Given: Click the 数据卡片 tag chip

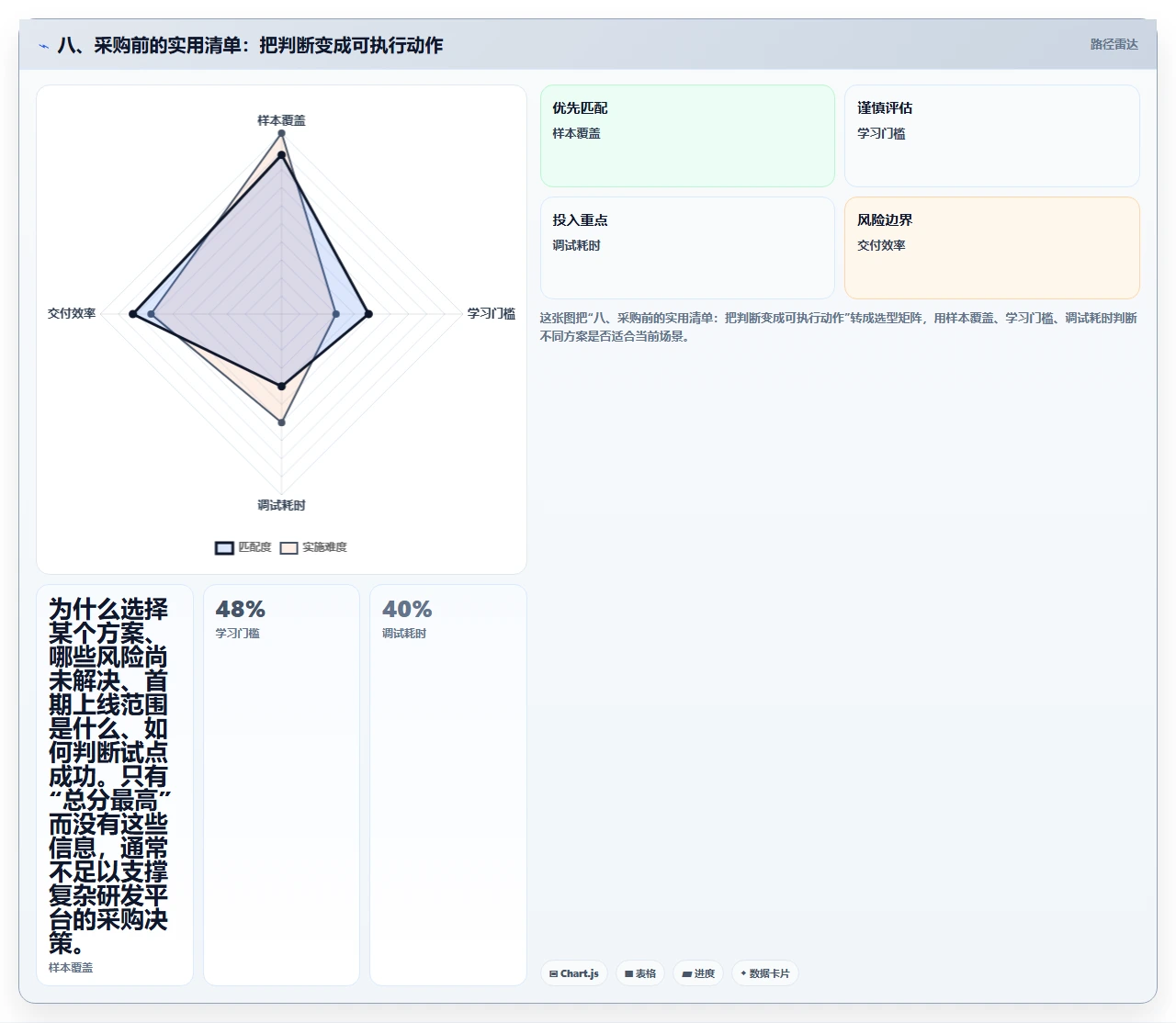Looking at the screenshot, I should click(765, 973).
